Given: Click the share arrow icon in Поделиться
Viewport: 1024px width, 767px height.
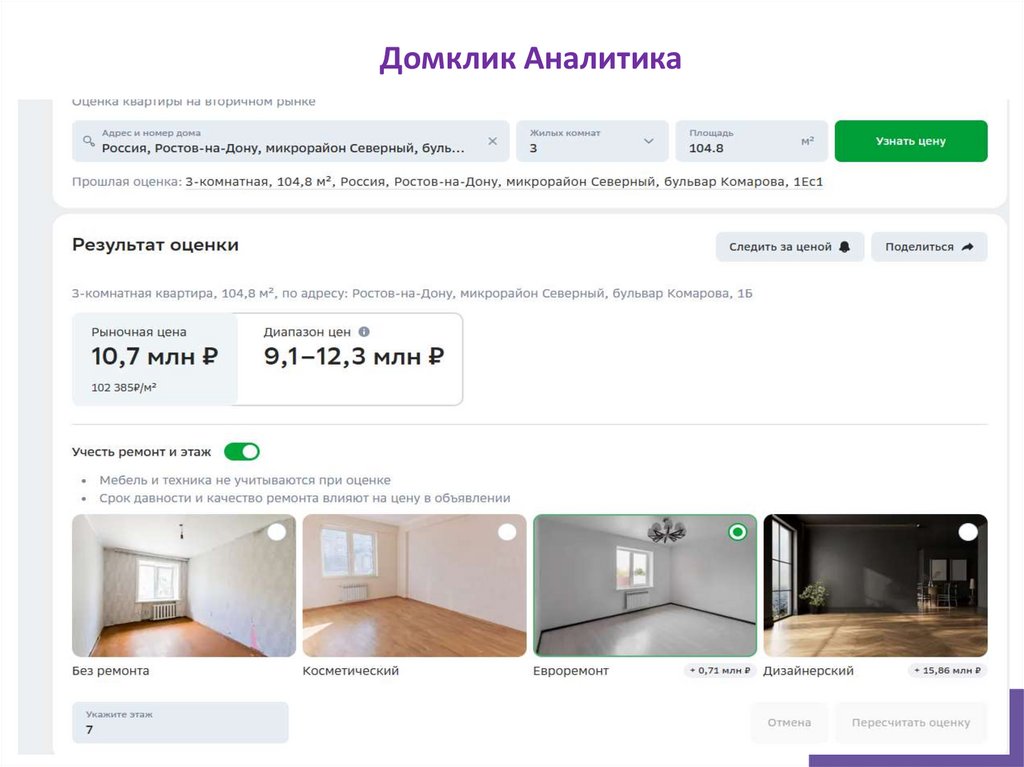Looking at the screenshot, I should point(968,247).
